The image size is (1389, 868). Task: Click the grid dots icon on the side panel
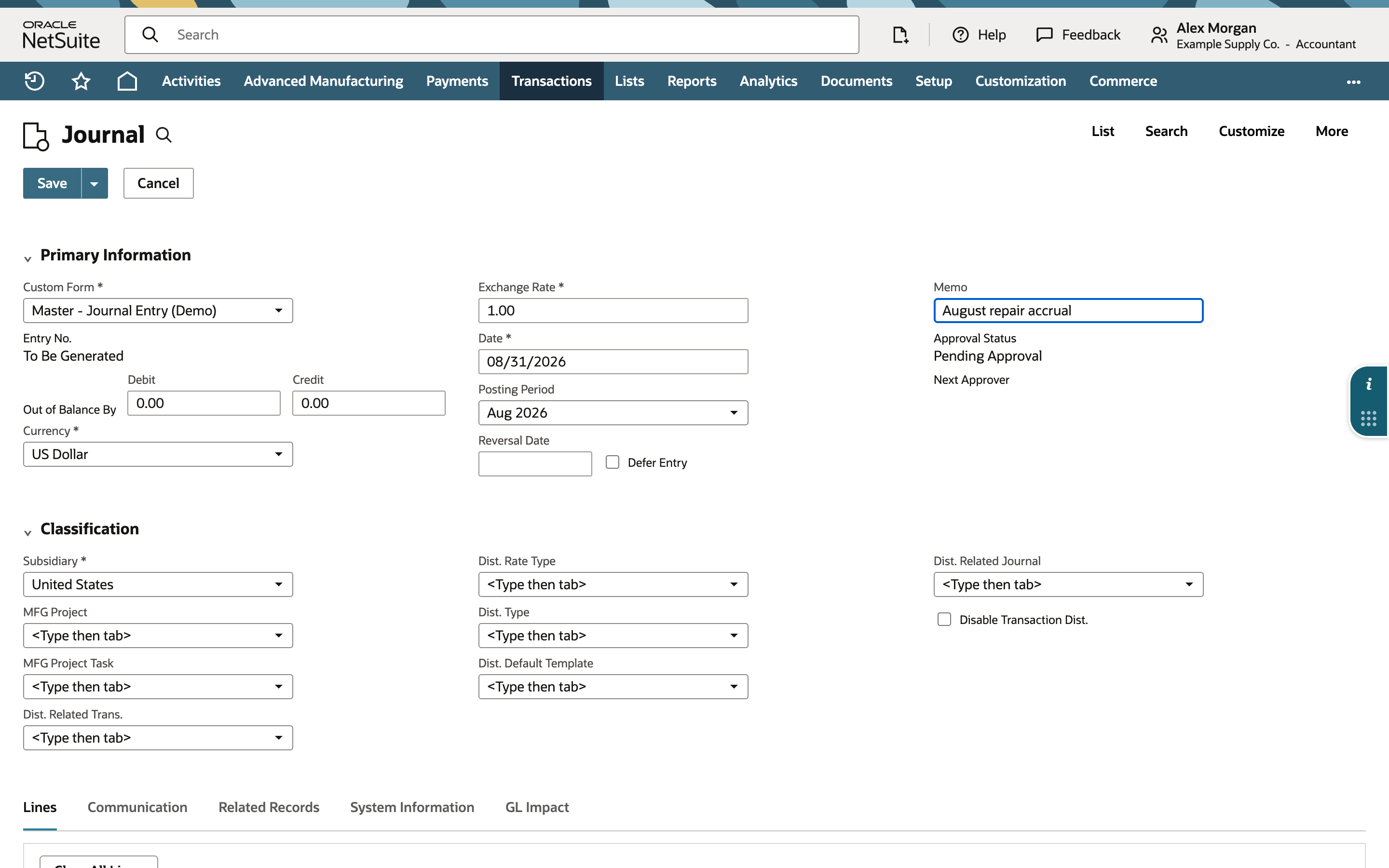click(x=1369, y=418)
